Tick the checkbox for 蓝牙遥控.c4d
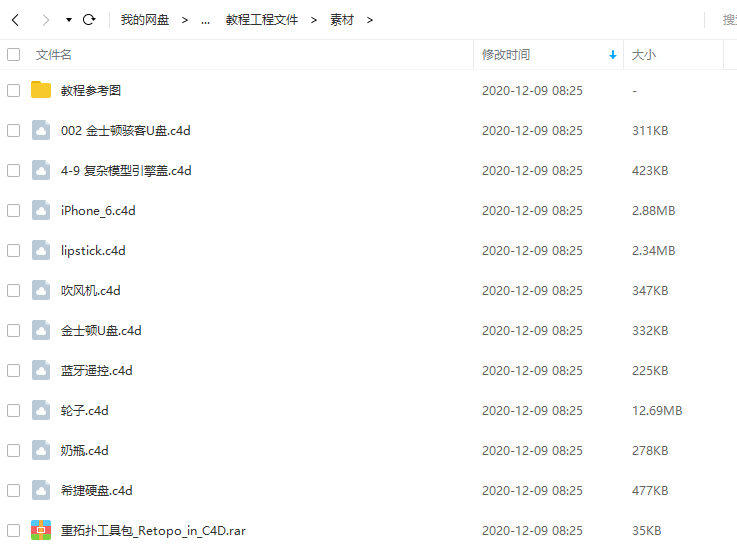Screen dimensions: 737x559 (13, 370)
